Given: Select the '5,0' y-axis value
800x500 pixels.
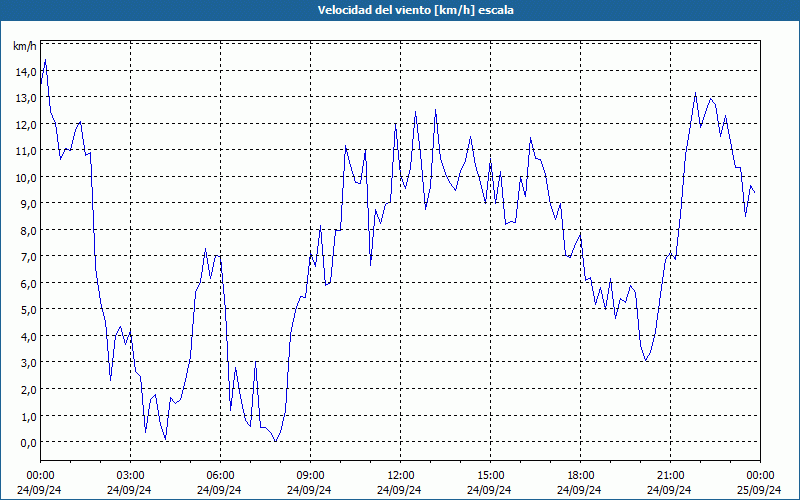Looking at the screenshot, I should 28,310.
